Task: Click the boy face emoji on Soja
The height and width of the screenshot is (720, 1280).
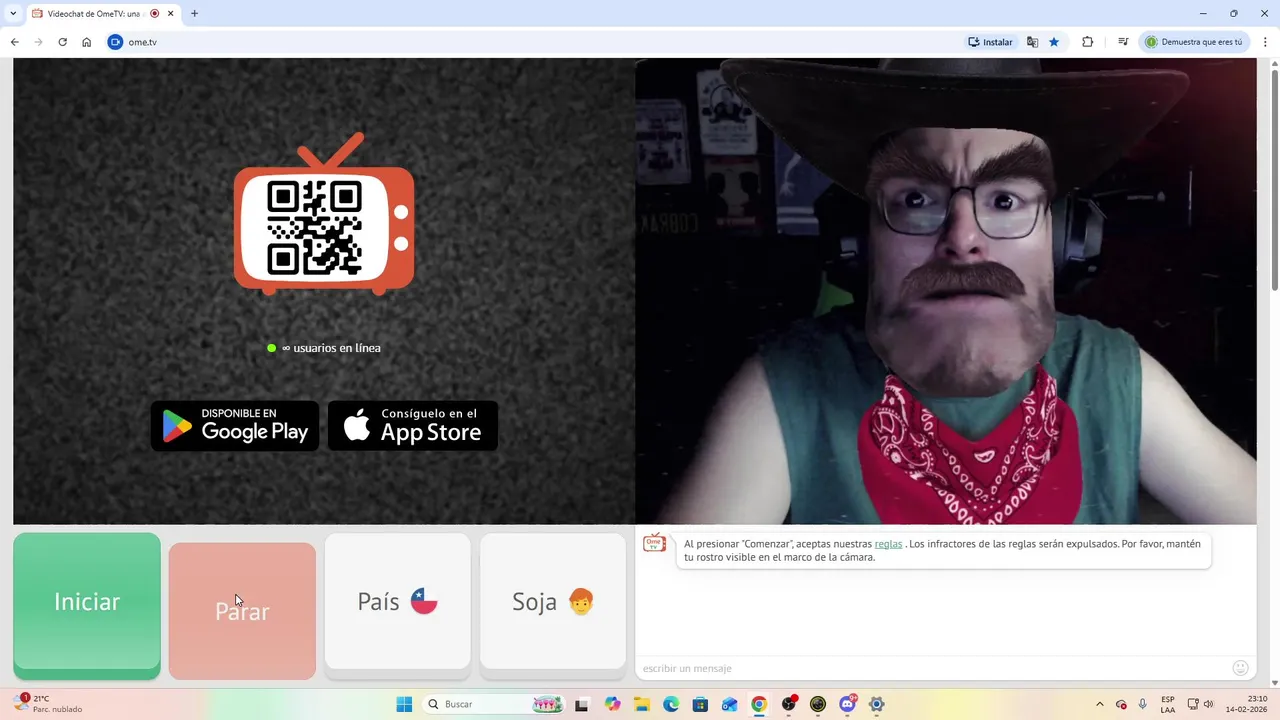Action: tap(581, 601)
